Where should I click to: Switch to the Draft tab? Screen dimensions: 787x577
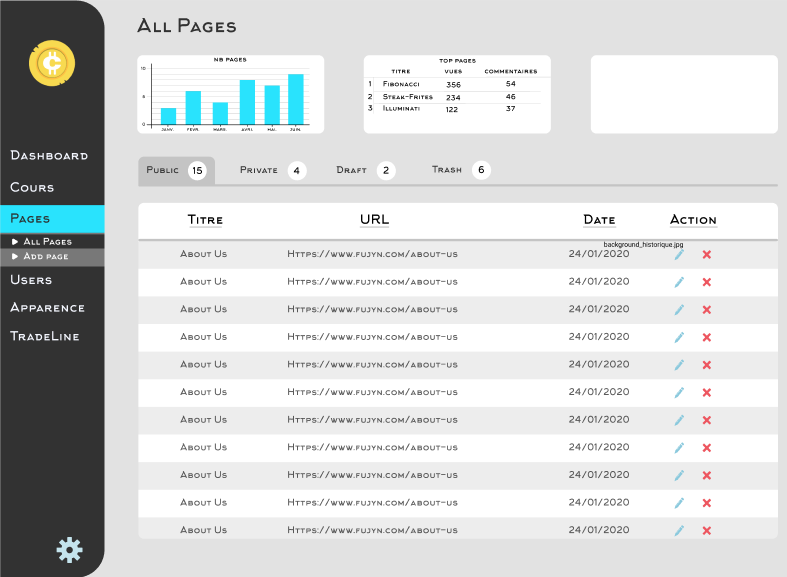coord(351,171)
